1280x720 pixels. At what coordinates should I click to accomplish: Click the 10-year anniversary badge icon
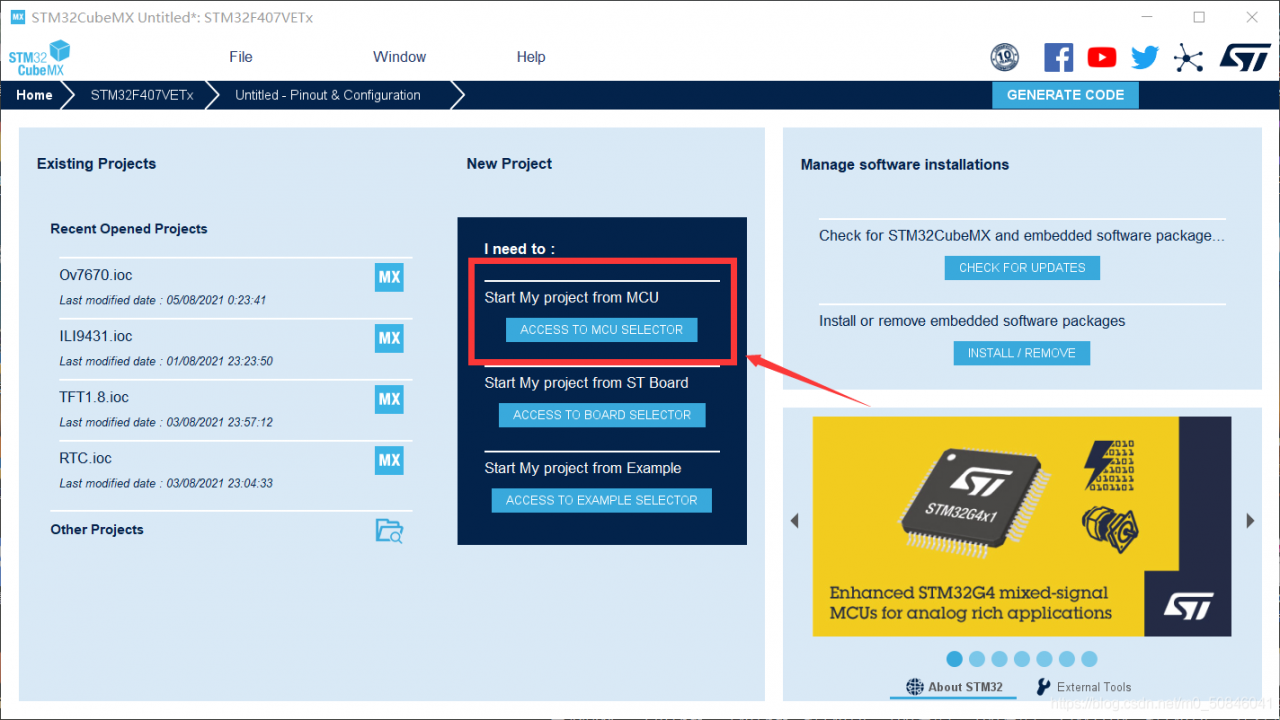pyautogui.click(x=1004, y=57)
